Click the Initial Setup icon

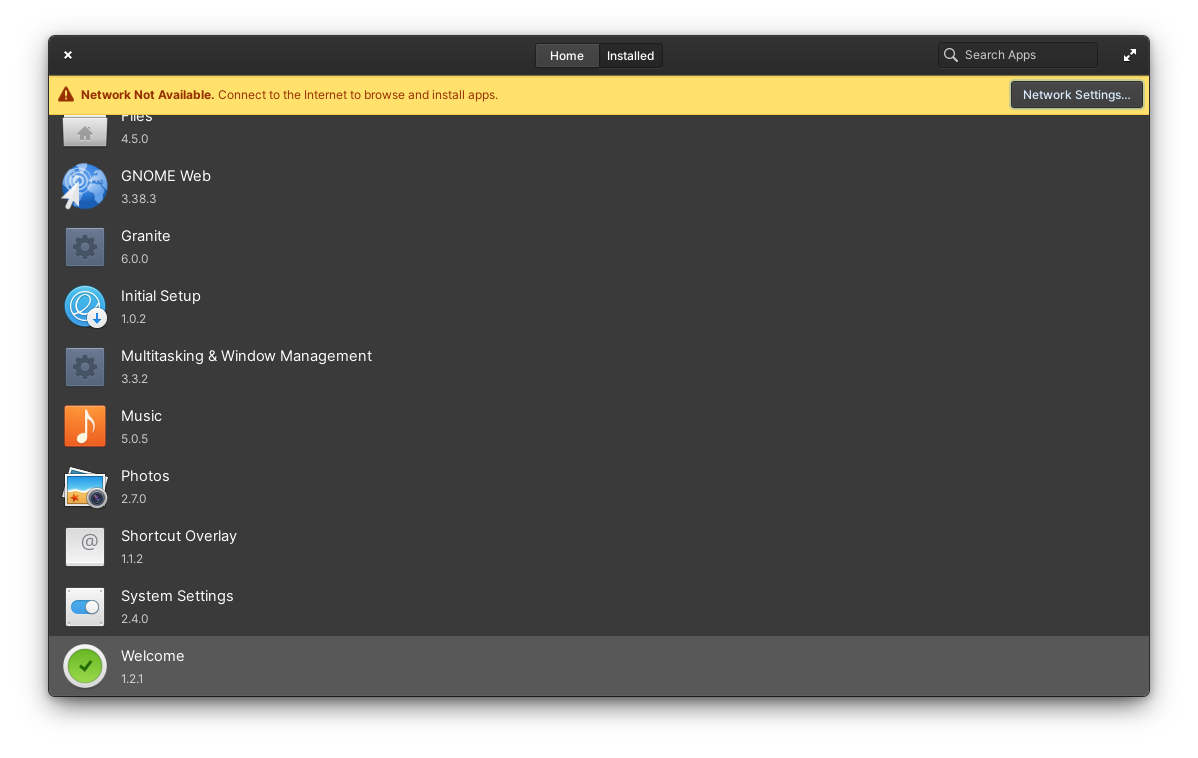point(85,306)
